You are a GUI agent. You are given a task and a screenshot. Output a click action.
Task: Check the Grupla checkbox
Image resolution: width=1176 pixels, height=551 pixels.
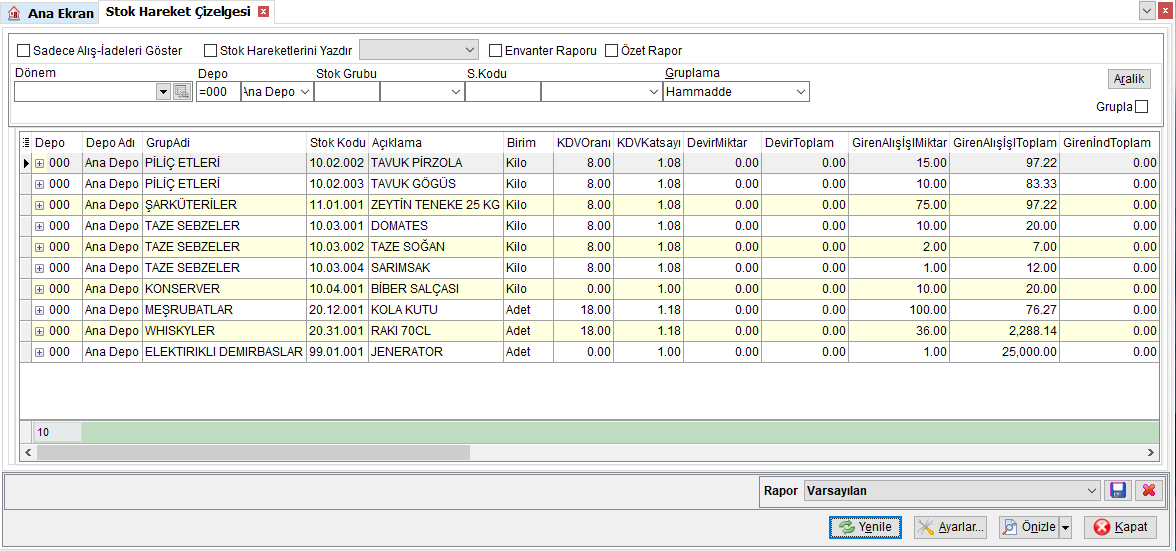tap(1142, 106)
